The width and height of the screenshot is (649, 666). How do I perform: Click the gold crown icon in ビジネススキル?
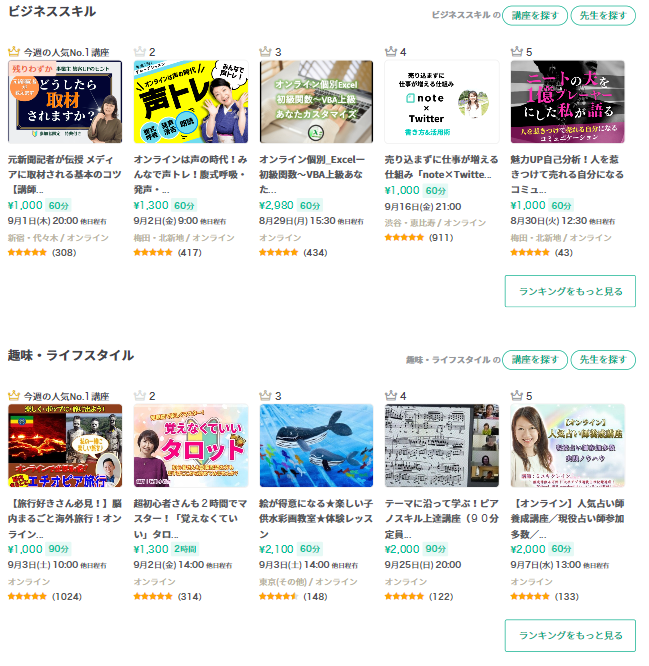(x=14, y=52)
